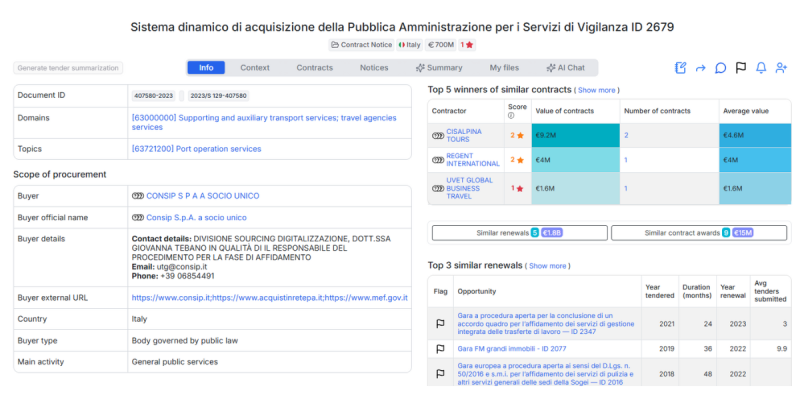
Task: Flag this tender via toolbar flag icon
Action: click(x=741, y=68)
